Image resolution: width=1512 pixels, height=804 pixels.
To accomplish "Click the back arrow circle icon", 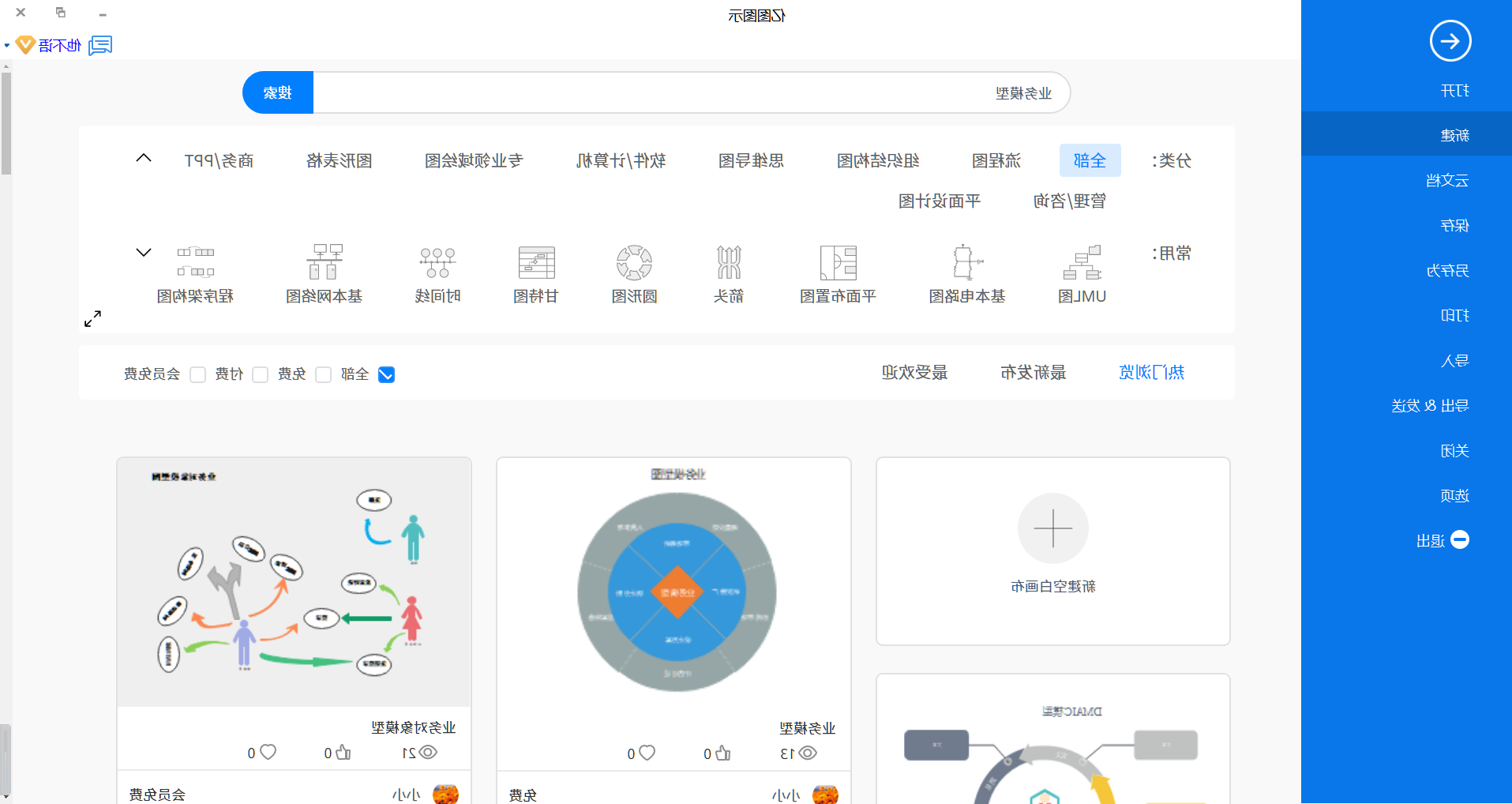I will [1450, 41].
